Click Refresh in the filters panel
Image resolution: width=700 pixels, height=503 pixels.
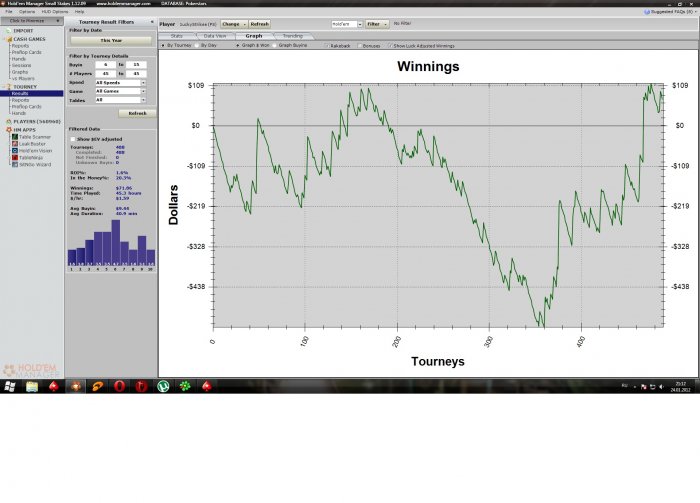(138, 113)
